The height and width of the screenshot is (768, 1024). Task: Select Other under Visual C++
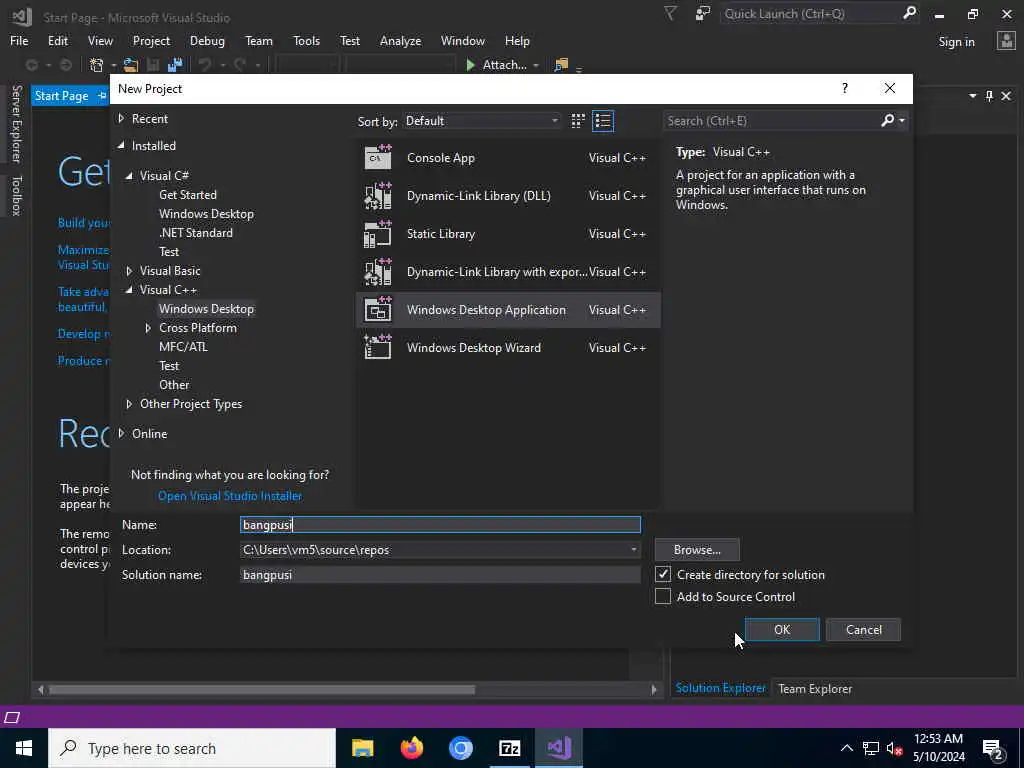tap(174, 385)
